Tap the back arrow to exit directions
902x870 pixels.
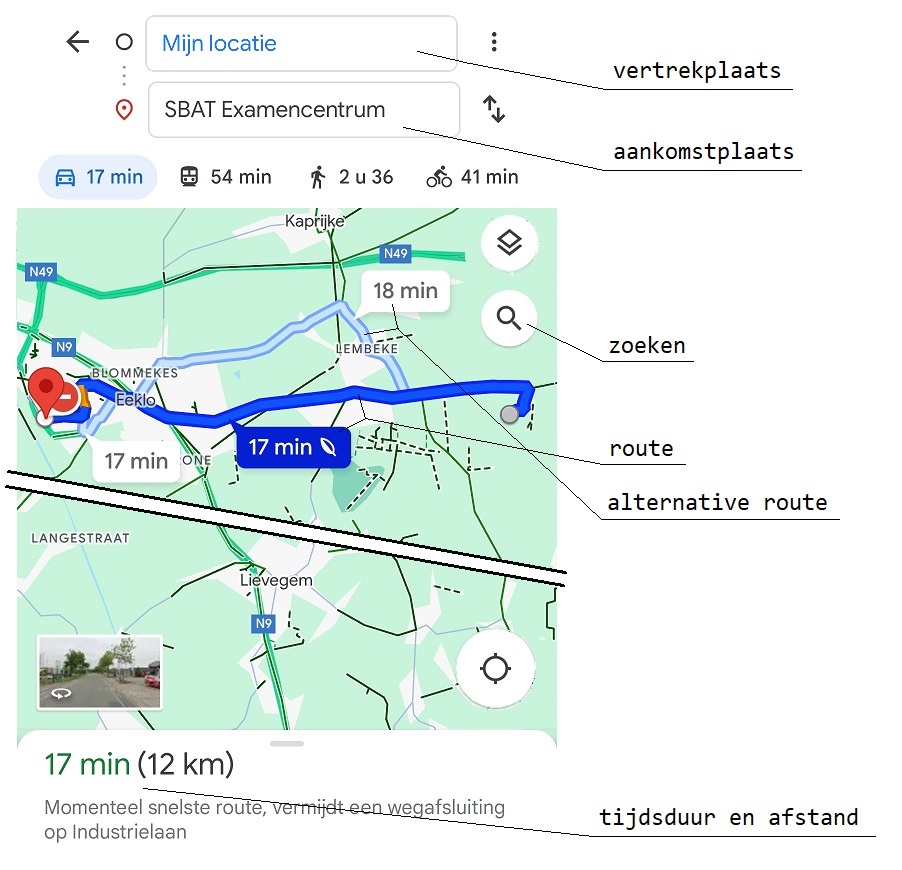point(77,41)
